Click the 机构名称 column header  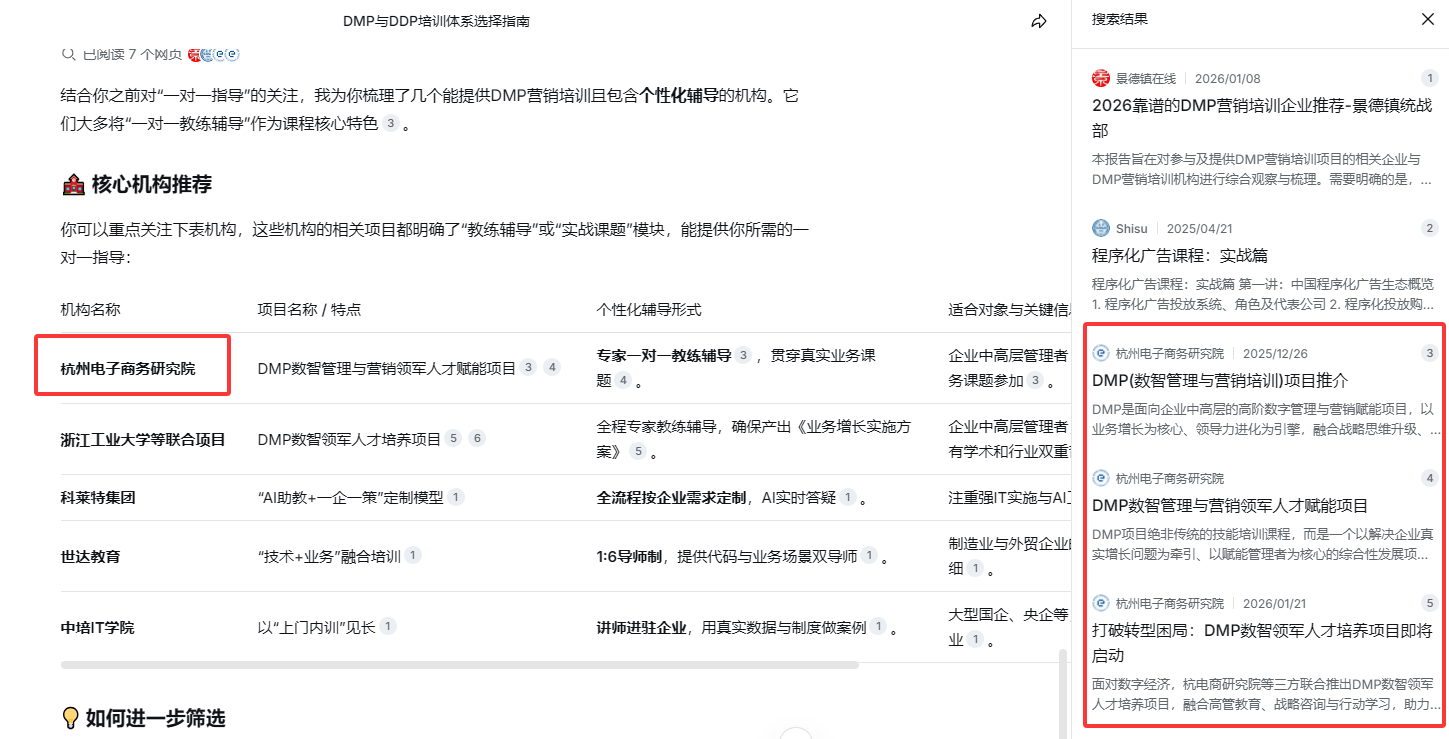click(90, 309)
